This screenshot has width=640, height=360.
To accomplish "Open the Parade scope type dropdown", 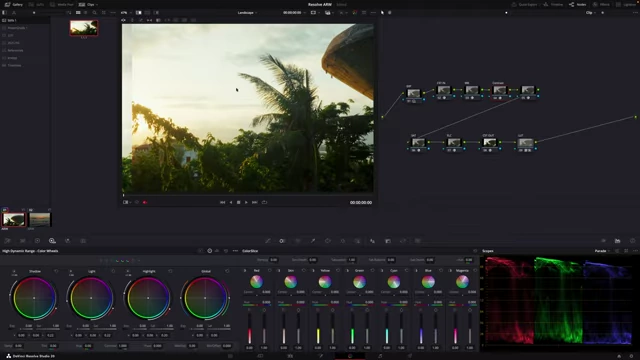I will 602,251.
